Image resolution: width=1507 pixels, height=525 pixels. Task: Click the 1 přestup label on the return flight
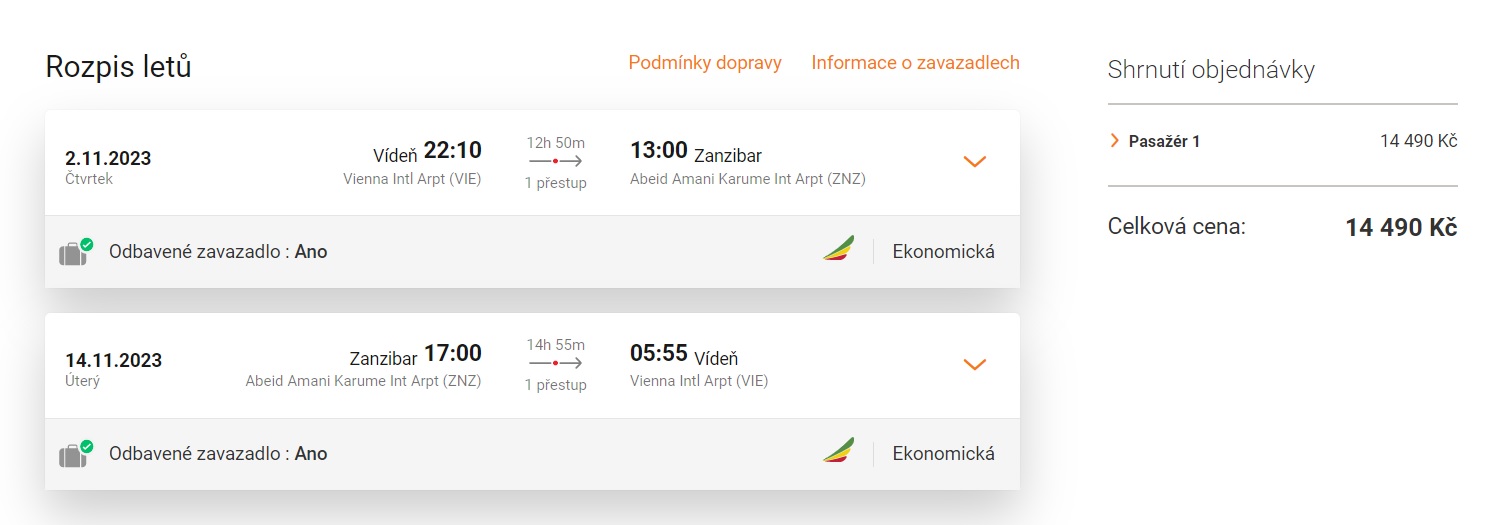click(555, 385)
